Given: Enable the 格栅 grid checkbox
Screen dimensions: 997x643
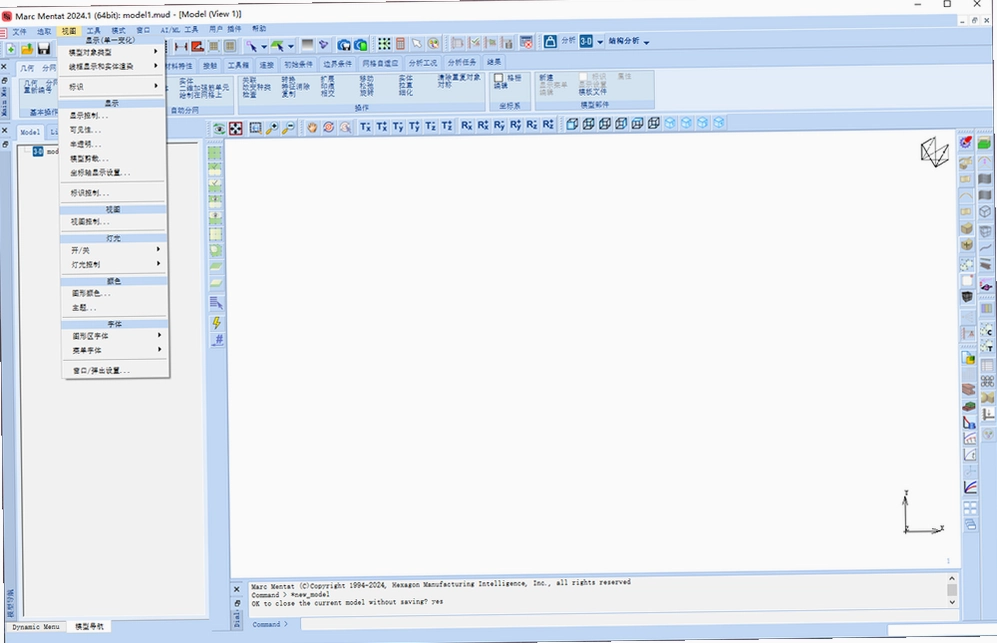Looking at the screenshot, I should point(498,78).
